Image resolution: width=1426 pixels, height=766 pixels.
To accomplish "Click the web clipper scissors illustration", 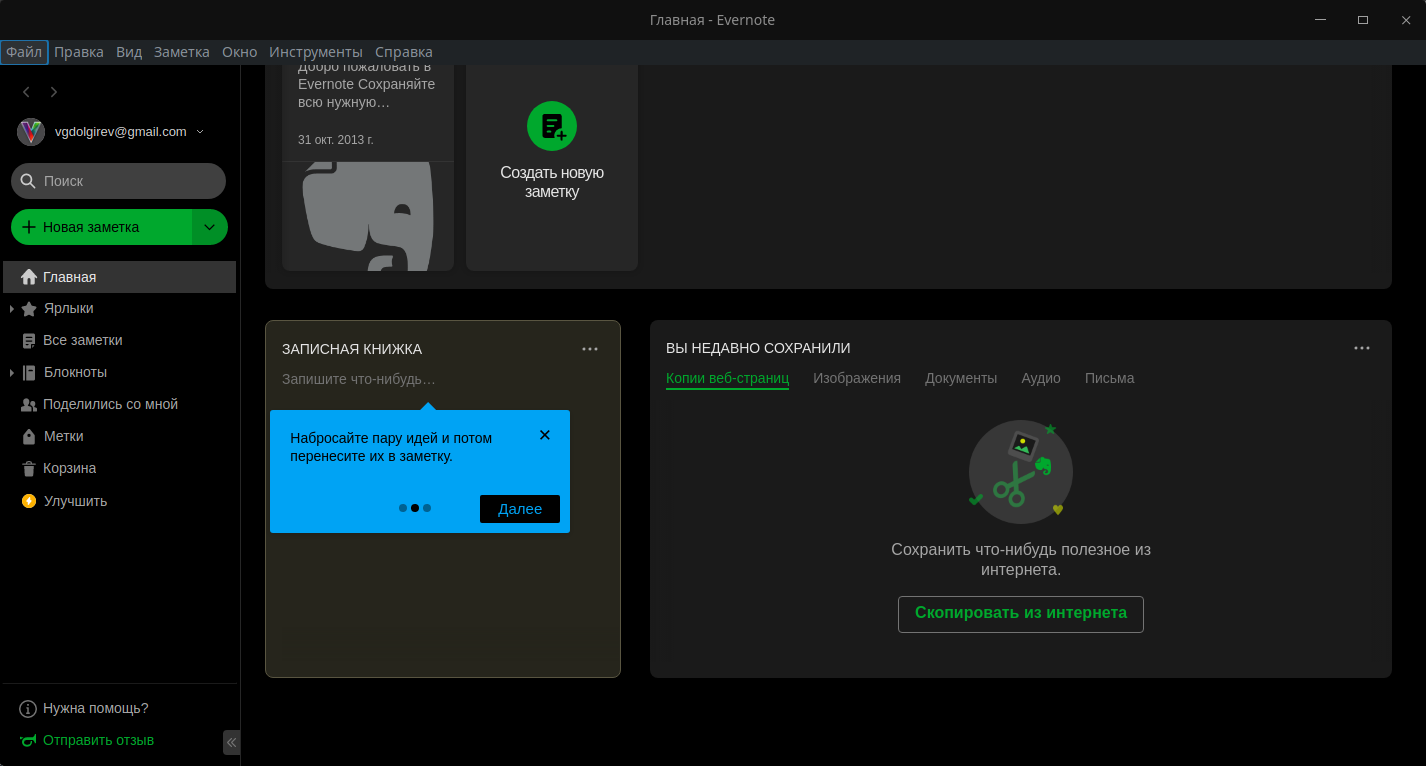I will point(1020,472).
